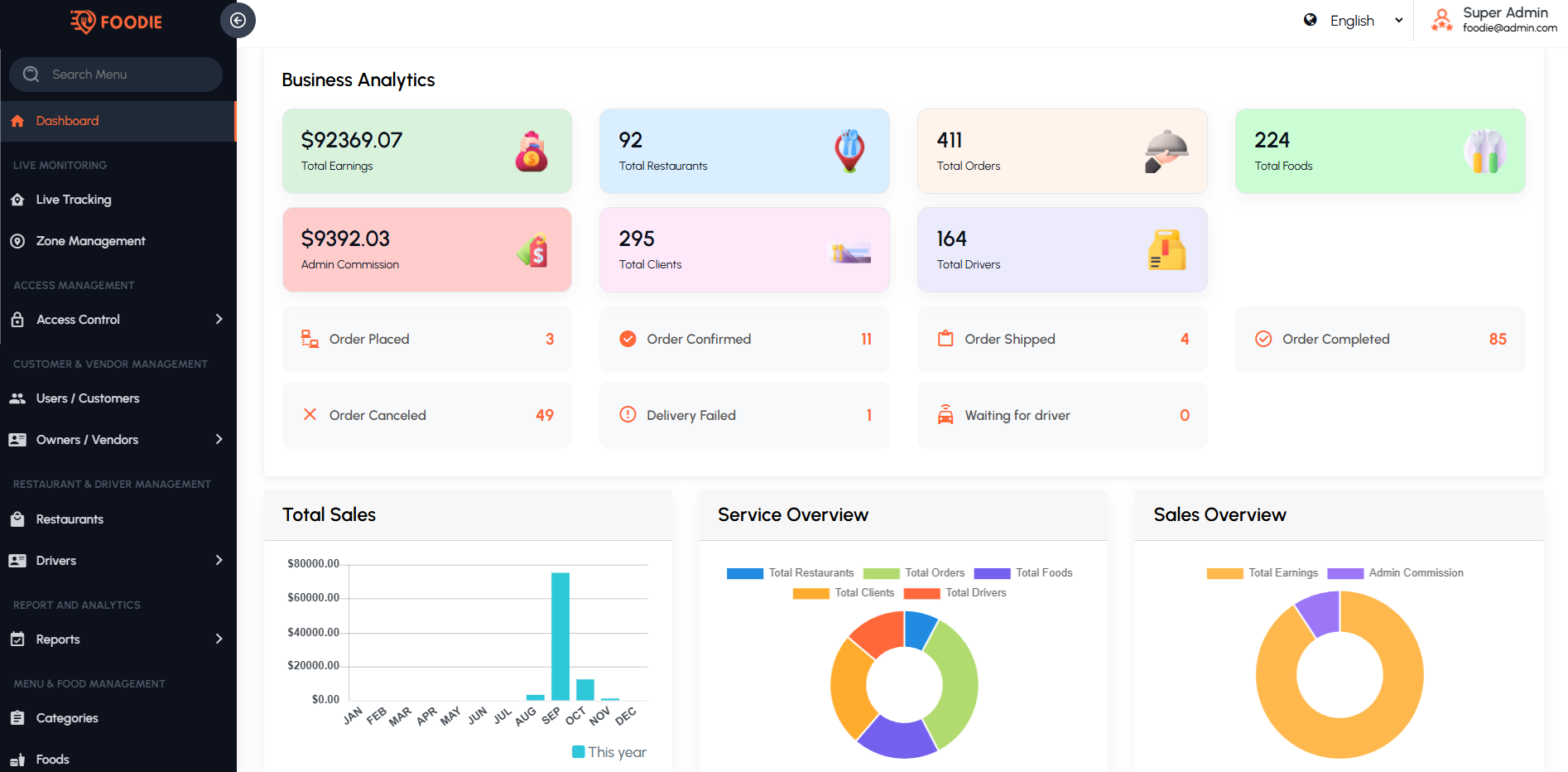The height and width of the screenshot is (772, 1568).
Task: Click the Total Orders serving dish icon
Action: (x=1166, y=152)
